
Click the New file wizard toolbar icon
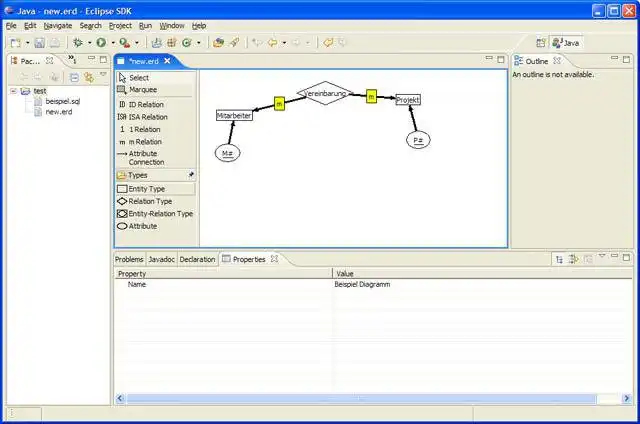[x=16, y=42]
